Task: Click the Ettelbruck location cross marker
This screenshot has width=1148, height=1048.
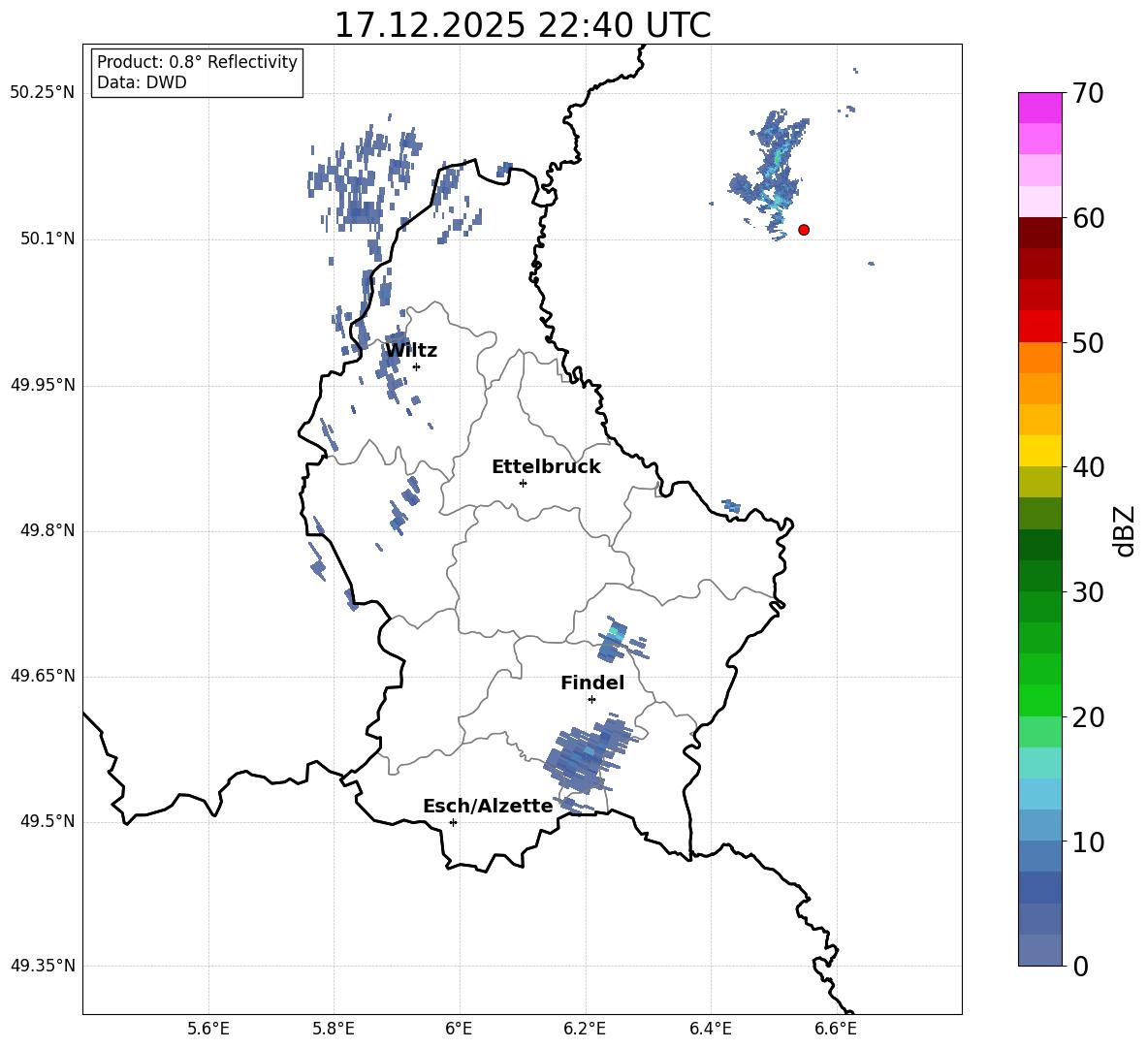Action: pos(523,483)
